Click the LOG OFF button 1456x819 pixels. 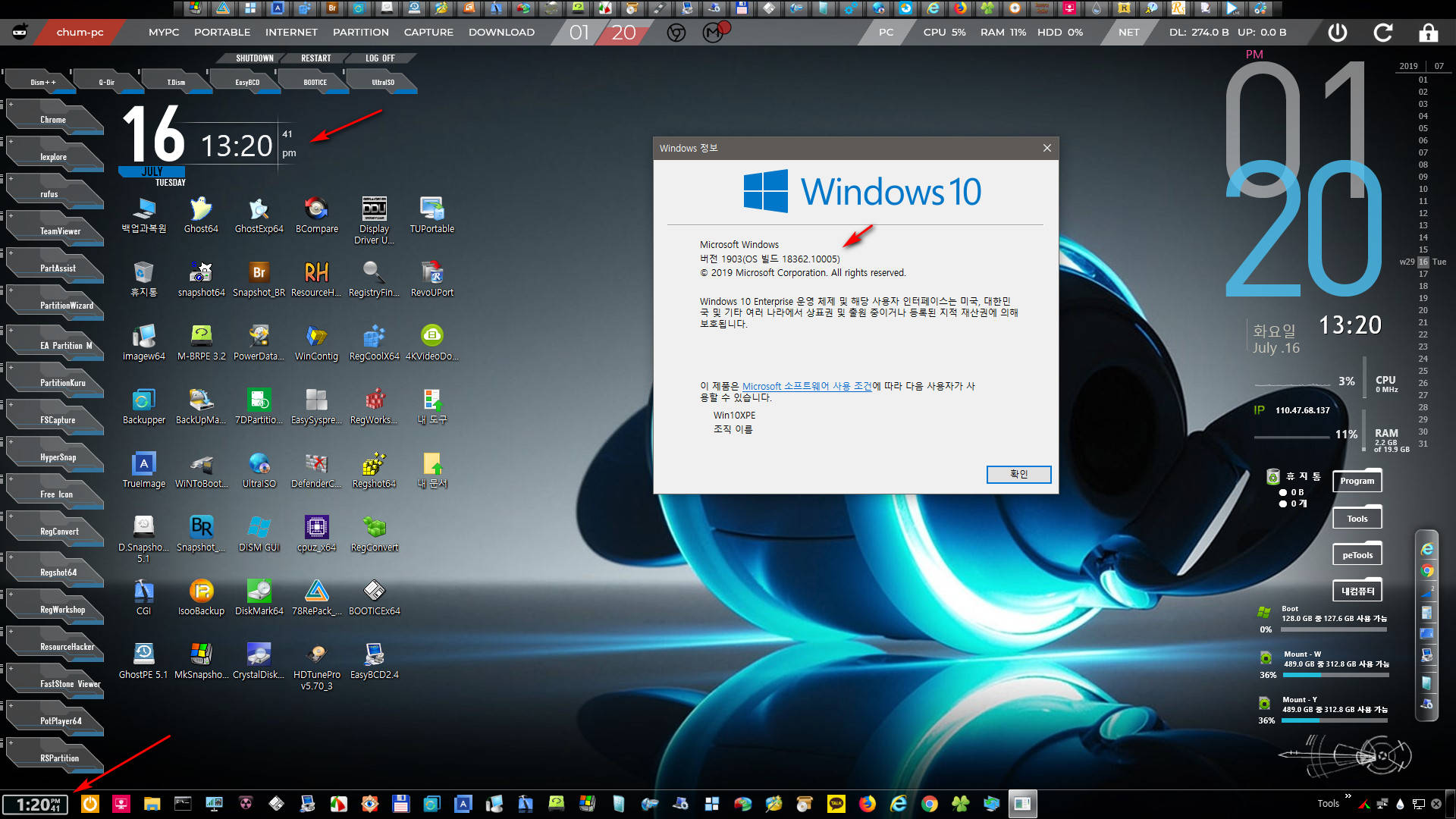(x=380, y=58)
